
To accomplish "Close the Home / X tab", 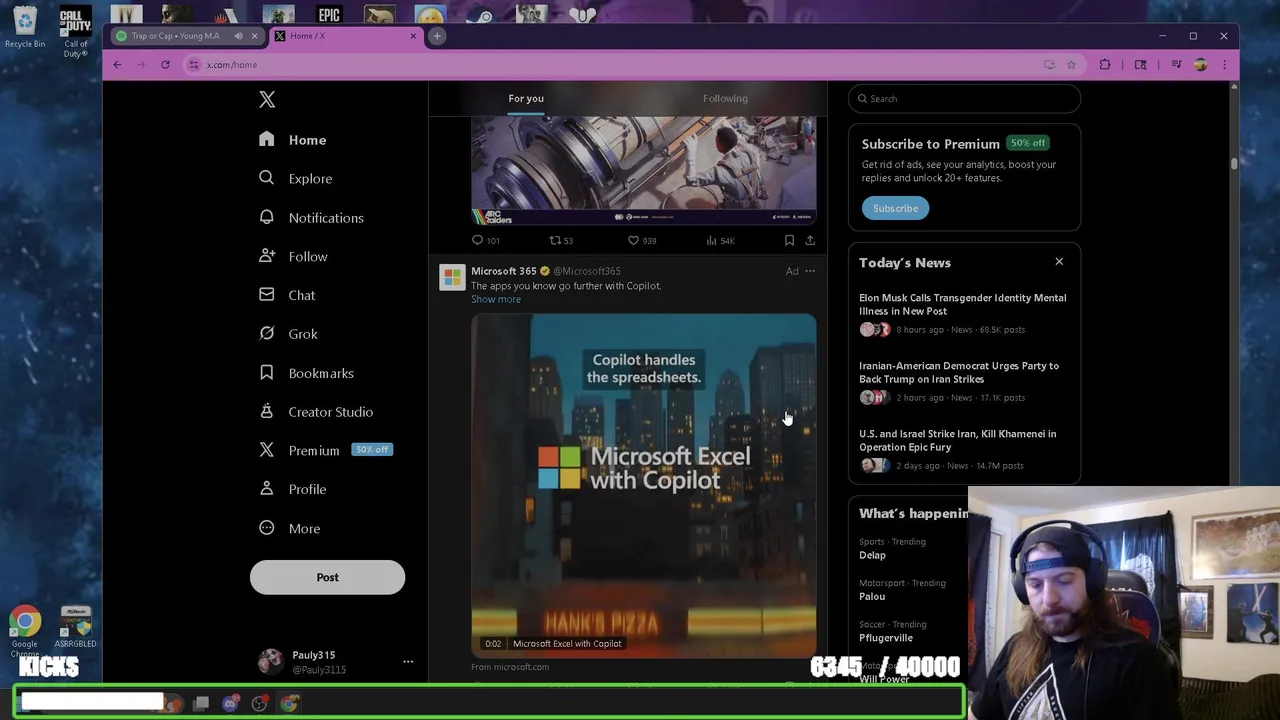I will [x=413, y=36].
